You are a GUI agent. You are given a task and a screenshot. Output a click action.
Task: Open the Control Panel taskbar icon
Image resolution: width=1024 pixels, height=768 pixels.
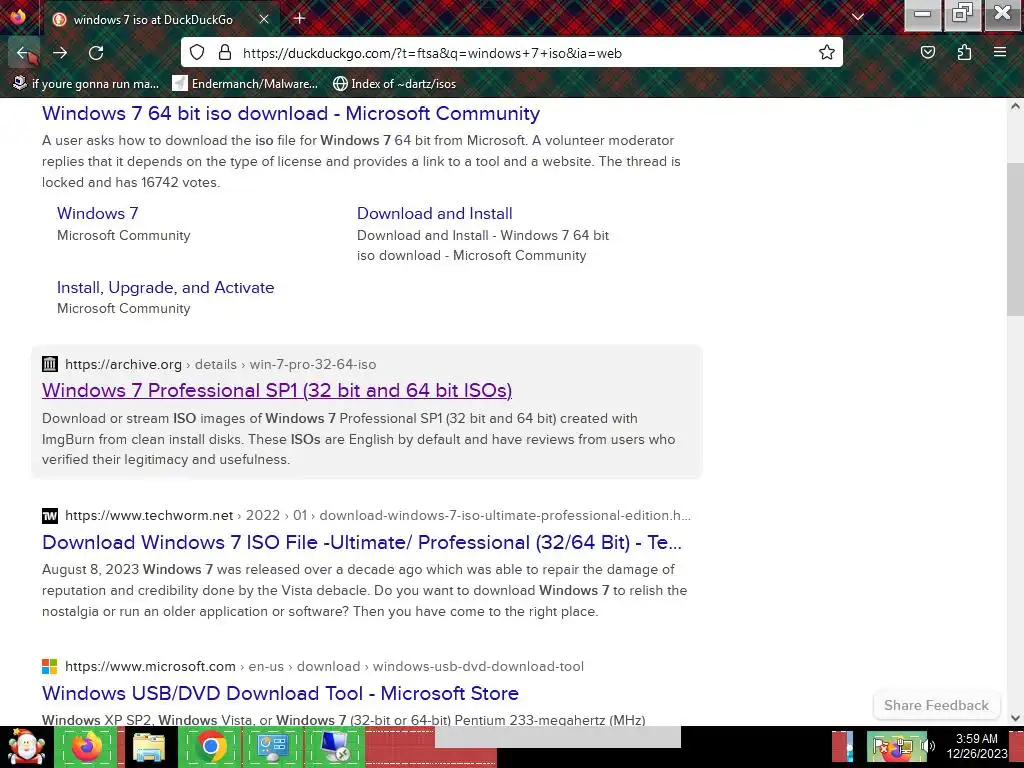pos(272,746)
